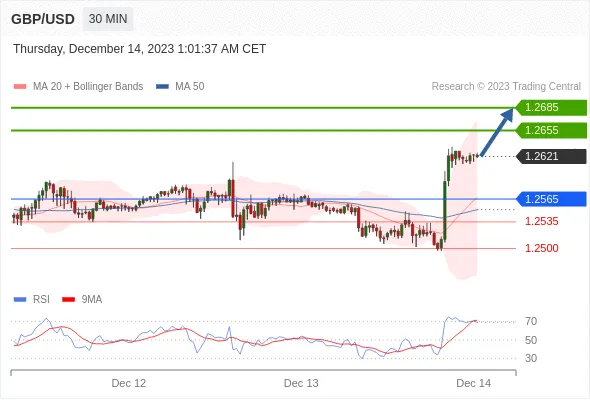590x400 pixels.
Task: Click the MA 20 + Bollinger Bands legend text
Action: coord(88,87)
